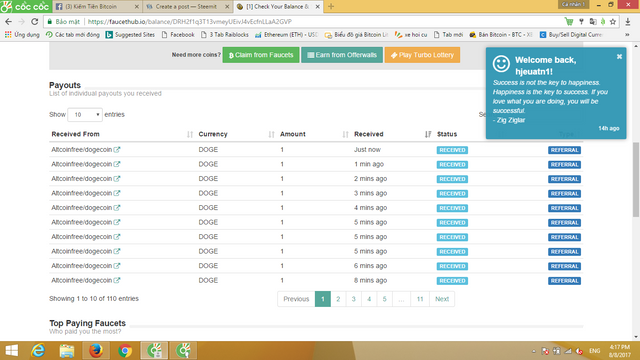Open taskbar clock showing 4:17 PM
The image size is (640, 360).
click(x=620, y=351)
